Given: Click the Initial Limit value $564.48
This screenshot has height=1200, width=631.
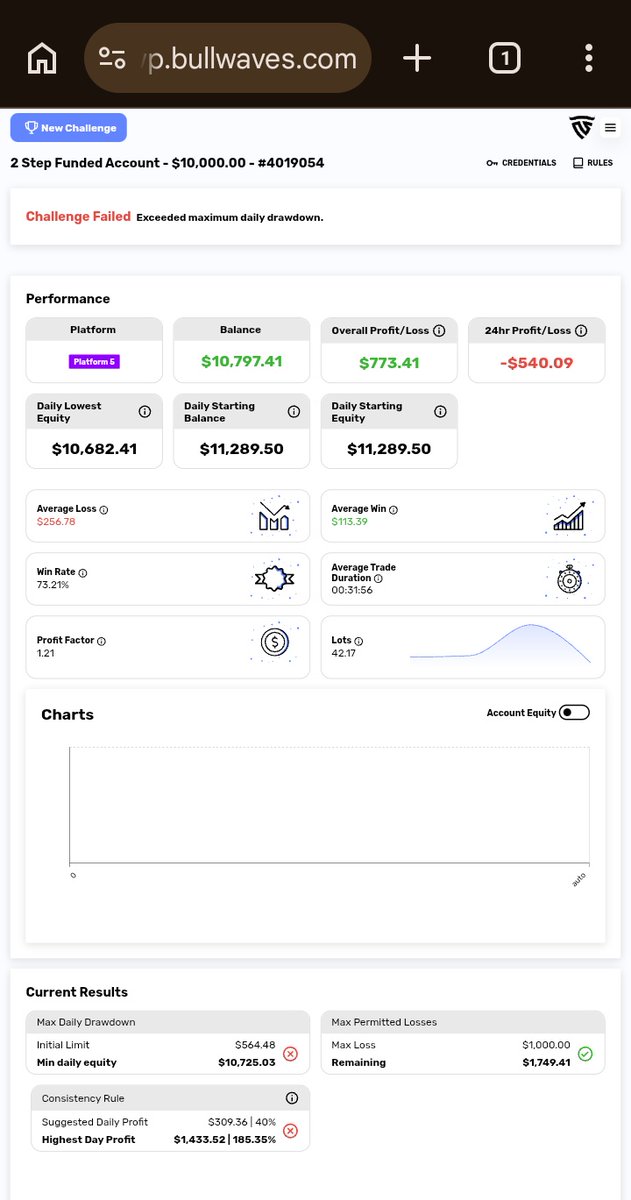Looking at the screenshot, I should click(255, 1045).
